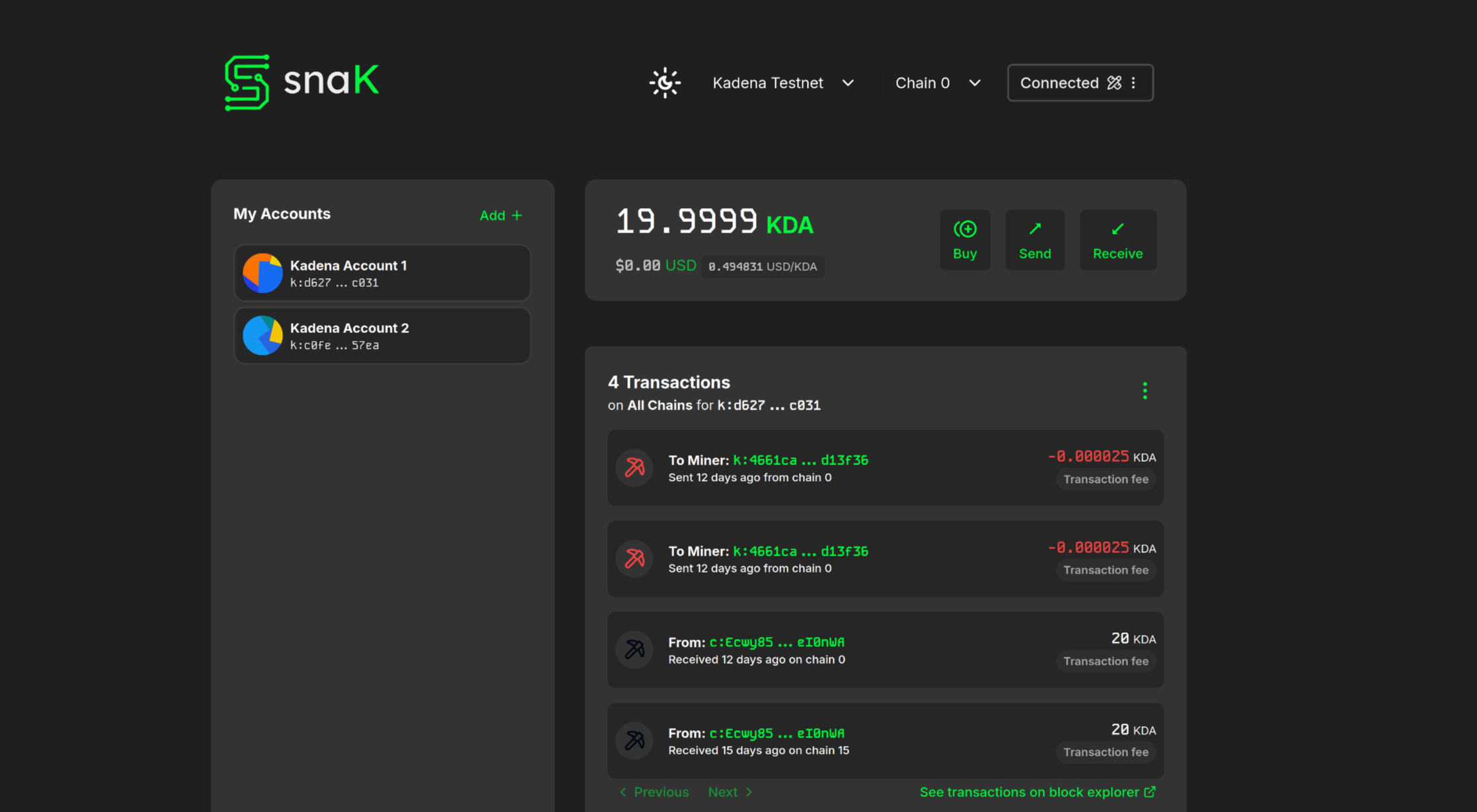Open the Chain 0 dropdown
This screenshot has width=1477, height=812.
click(938, 83)
